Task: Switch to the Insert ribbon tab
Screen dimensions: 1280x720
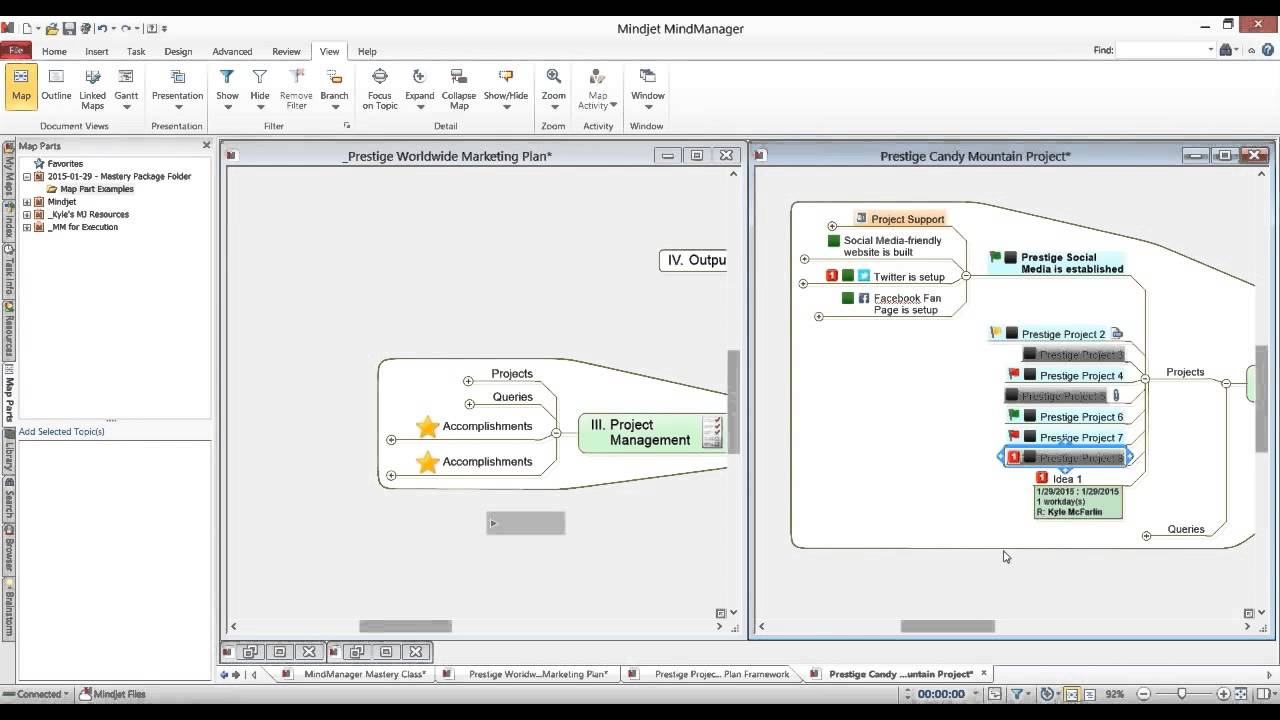Action: point(97,51)
